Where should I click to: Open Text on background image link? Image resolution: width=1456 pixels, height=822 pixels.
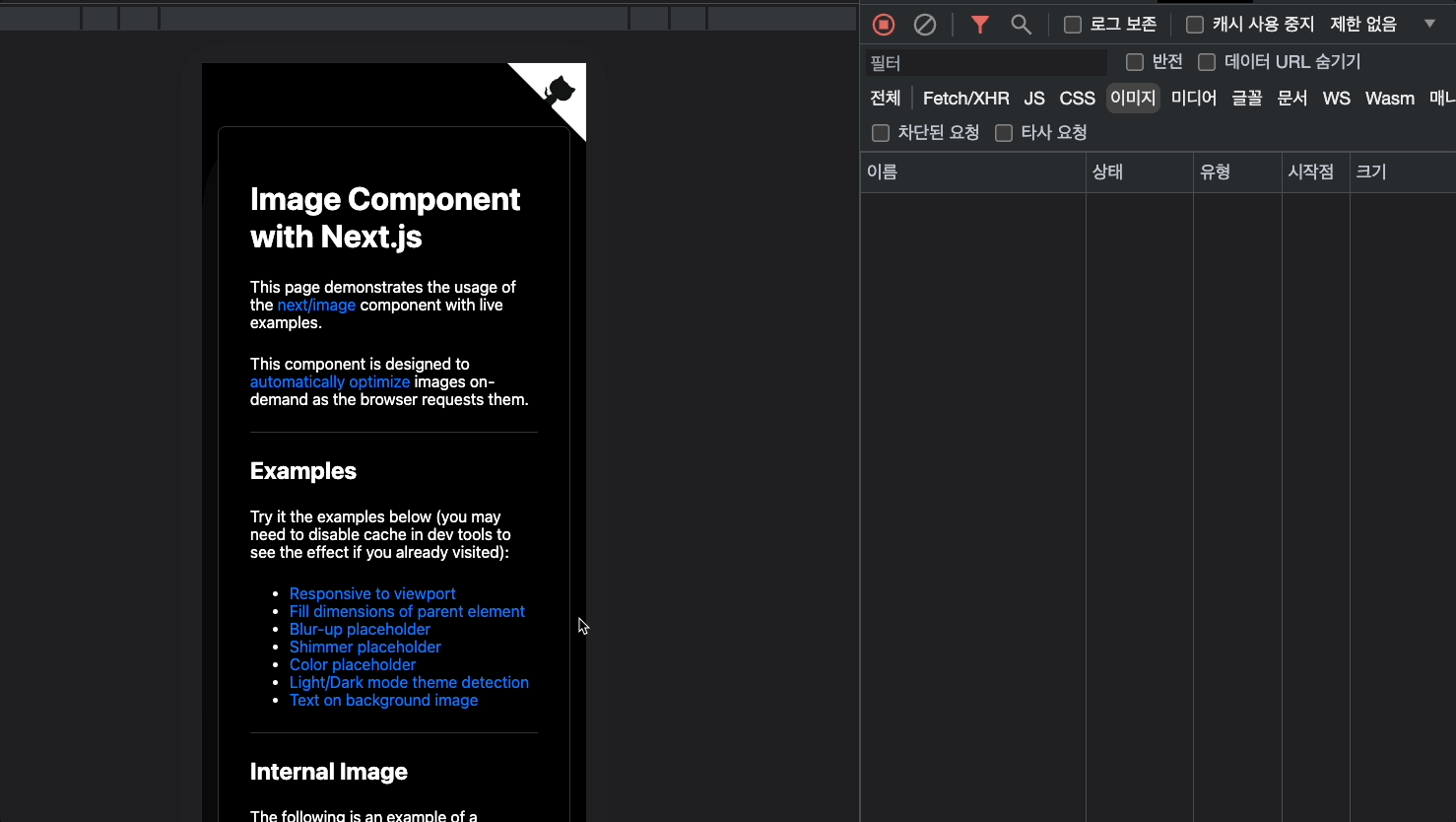point(383,700)
